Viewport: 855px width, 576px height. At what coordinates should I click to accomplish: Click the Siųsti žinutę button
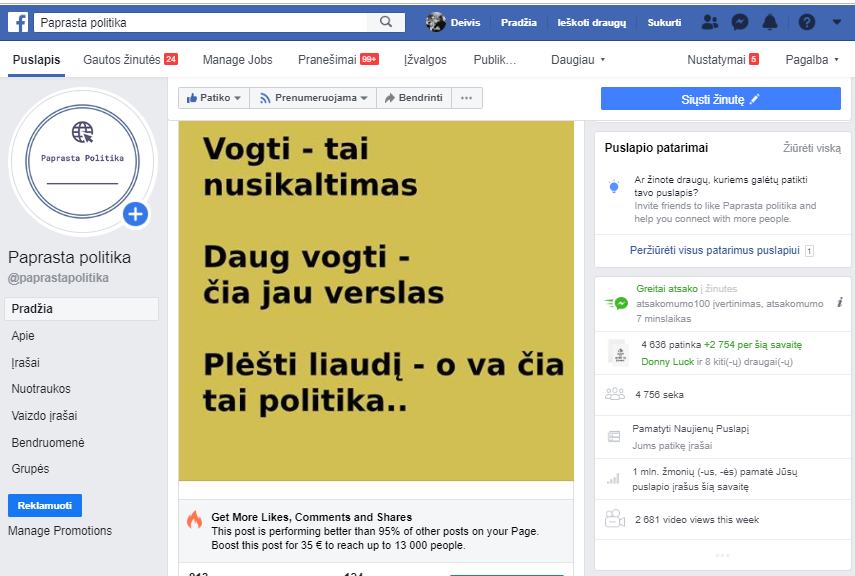(x=720, y=99)
